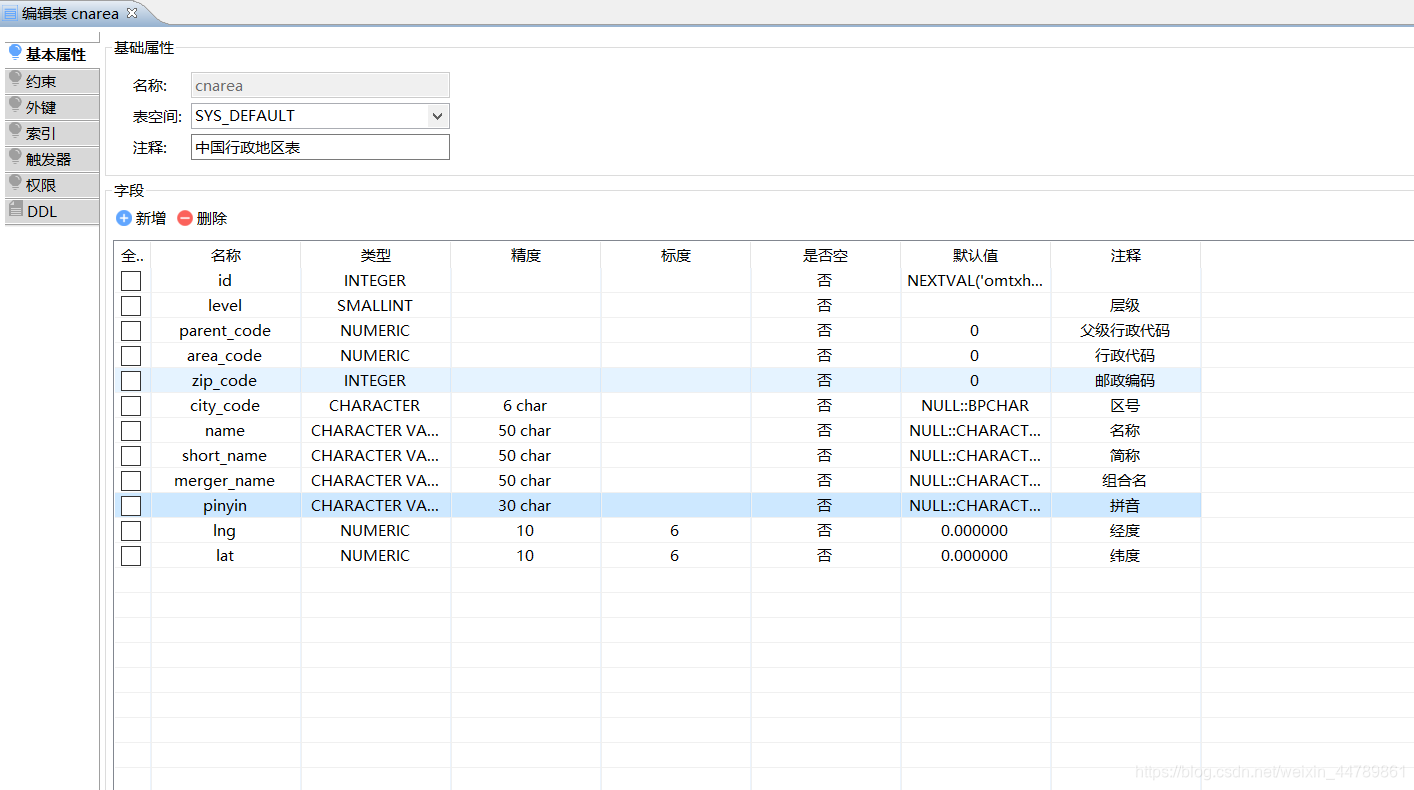The width and height of the screenshot is (1414, 790).
Task: Check the checkbox for id row
Action: tap(131, 281)
